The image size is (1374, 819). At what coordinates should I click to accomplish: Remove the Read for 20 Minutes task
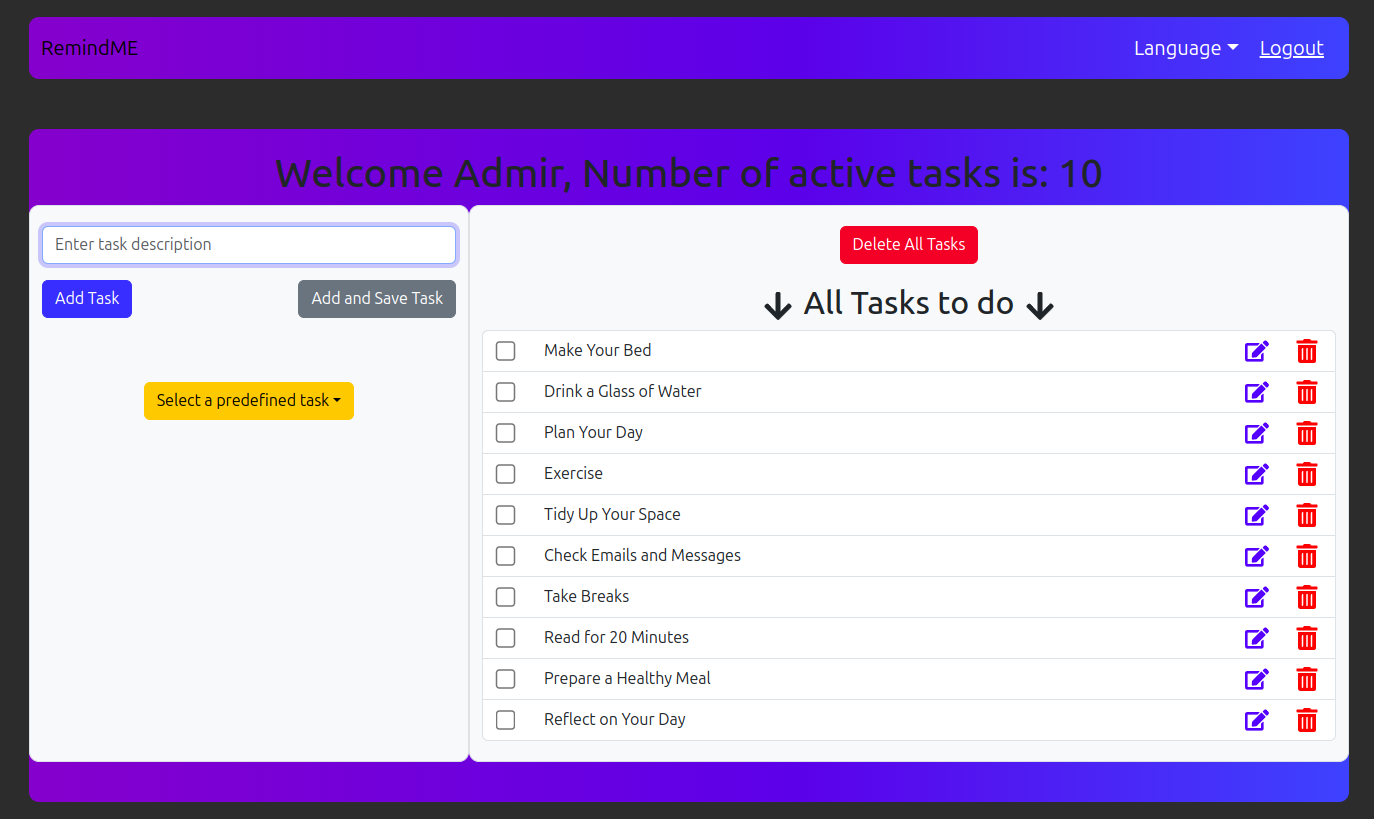click(x=1306, y=638)
